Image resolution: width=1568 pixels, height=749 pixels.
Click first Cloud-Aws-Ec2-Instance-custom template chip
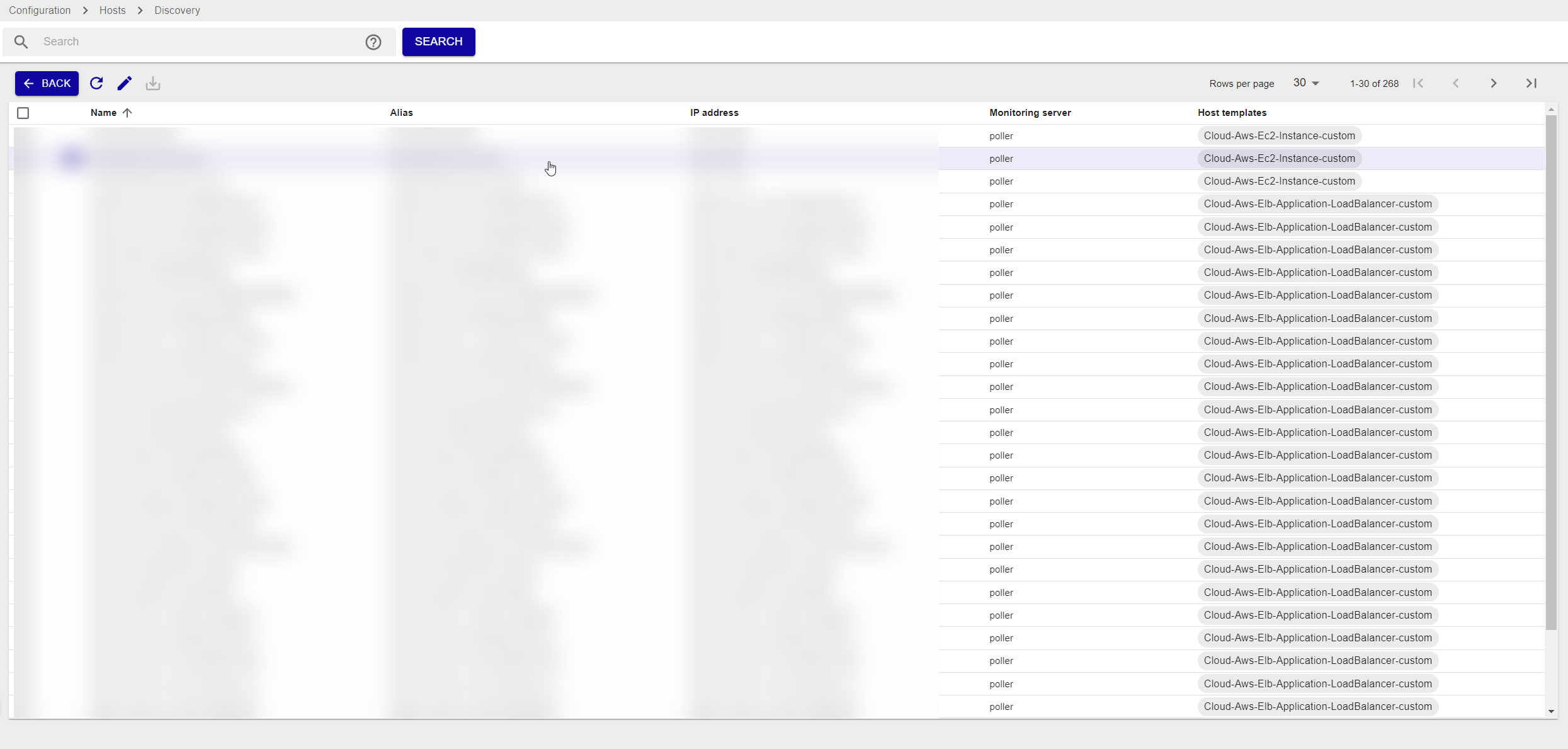[x=1279, y=135]
